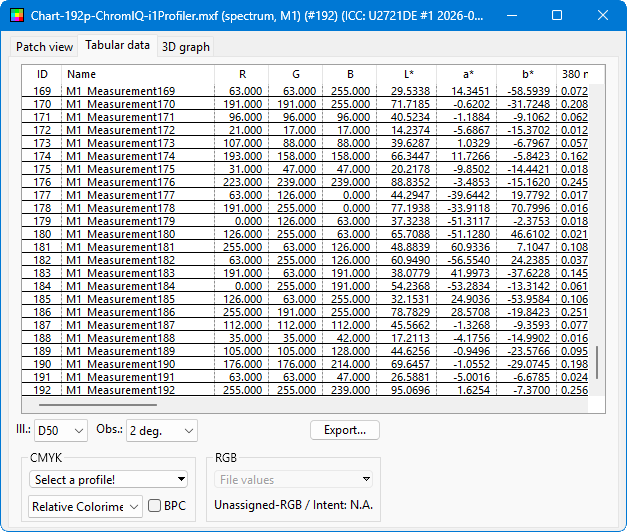The height and width of the screenshot is (532, 627).
Task: Click the name M1_Measurement181
Action: [120, 247]
